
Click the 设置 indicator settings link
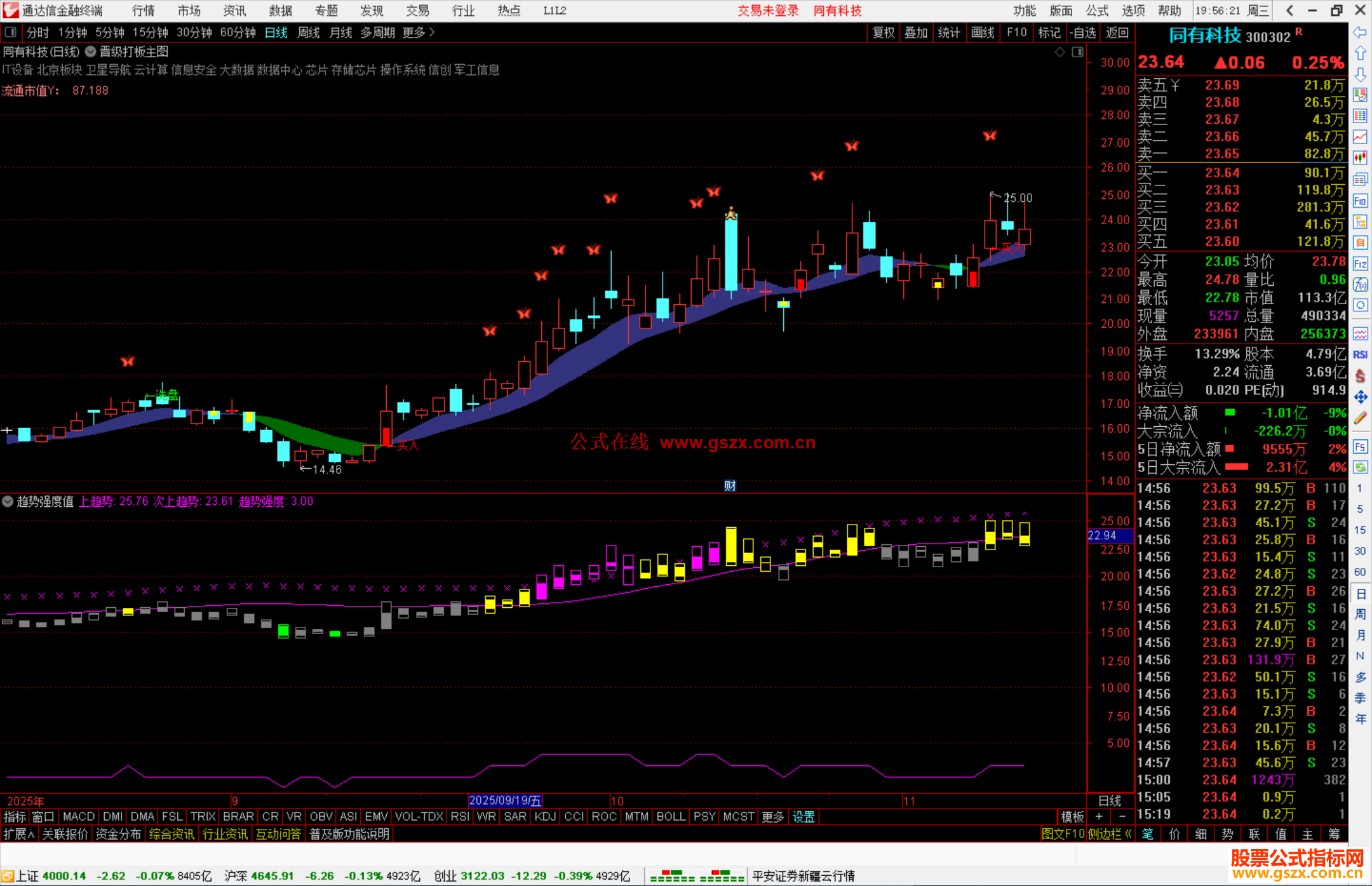click(804, 817)
